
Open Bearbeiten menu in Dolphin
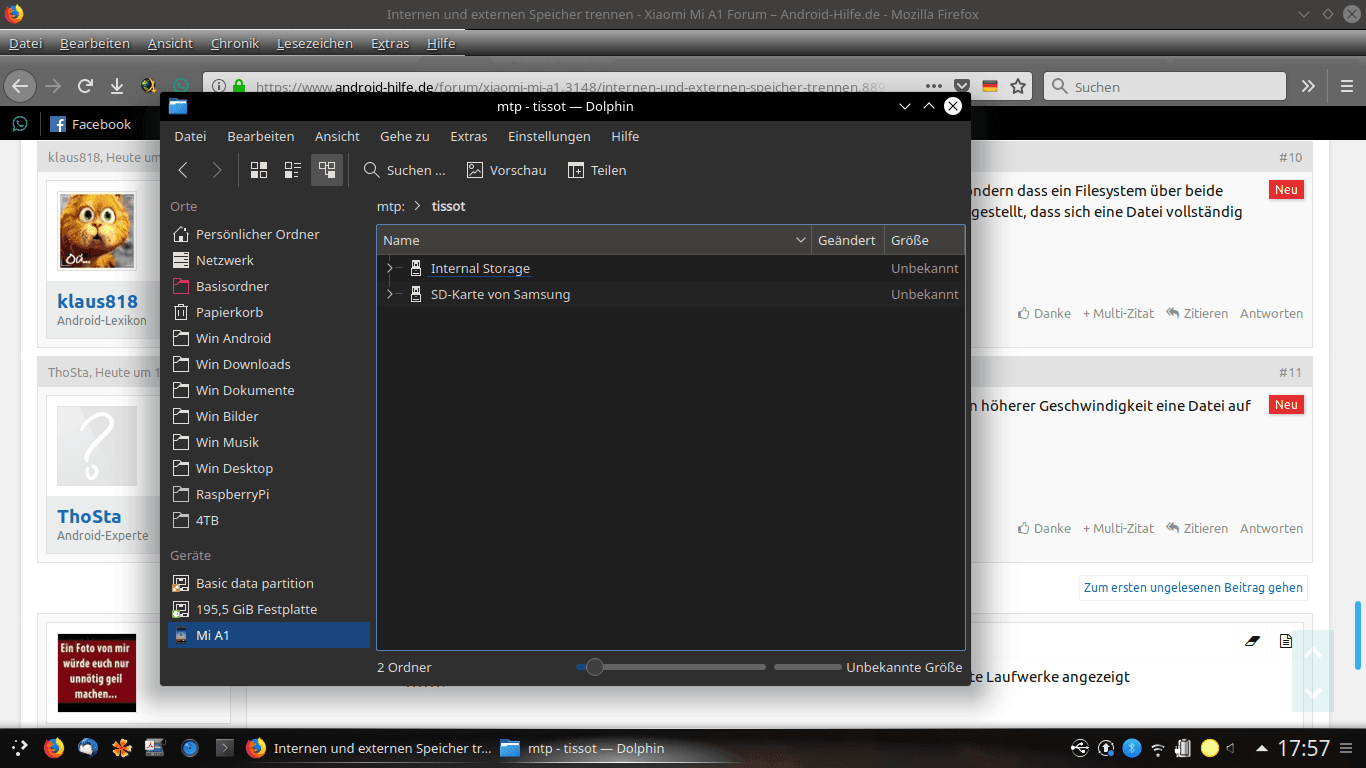tap(260, 136)
